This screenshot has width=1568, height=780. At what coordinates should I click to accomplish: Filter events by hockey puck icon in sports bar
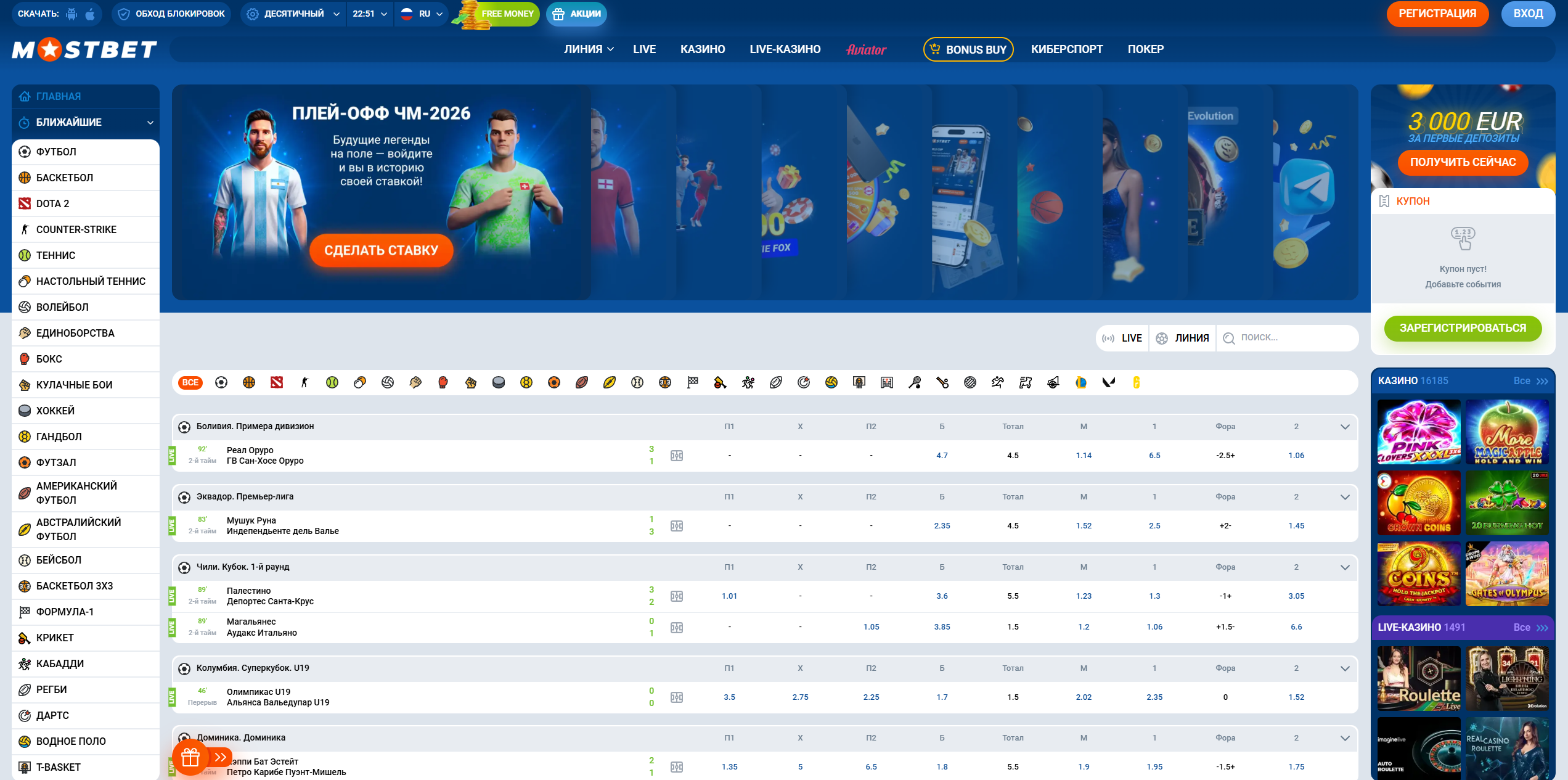coord(499,382)
